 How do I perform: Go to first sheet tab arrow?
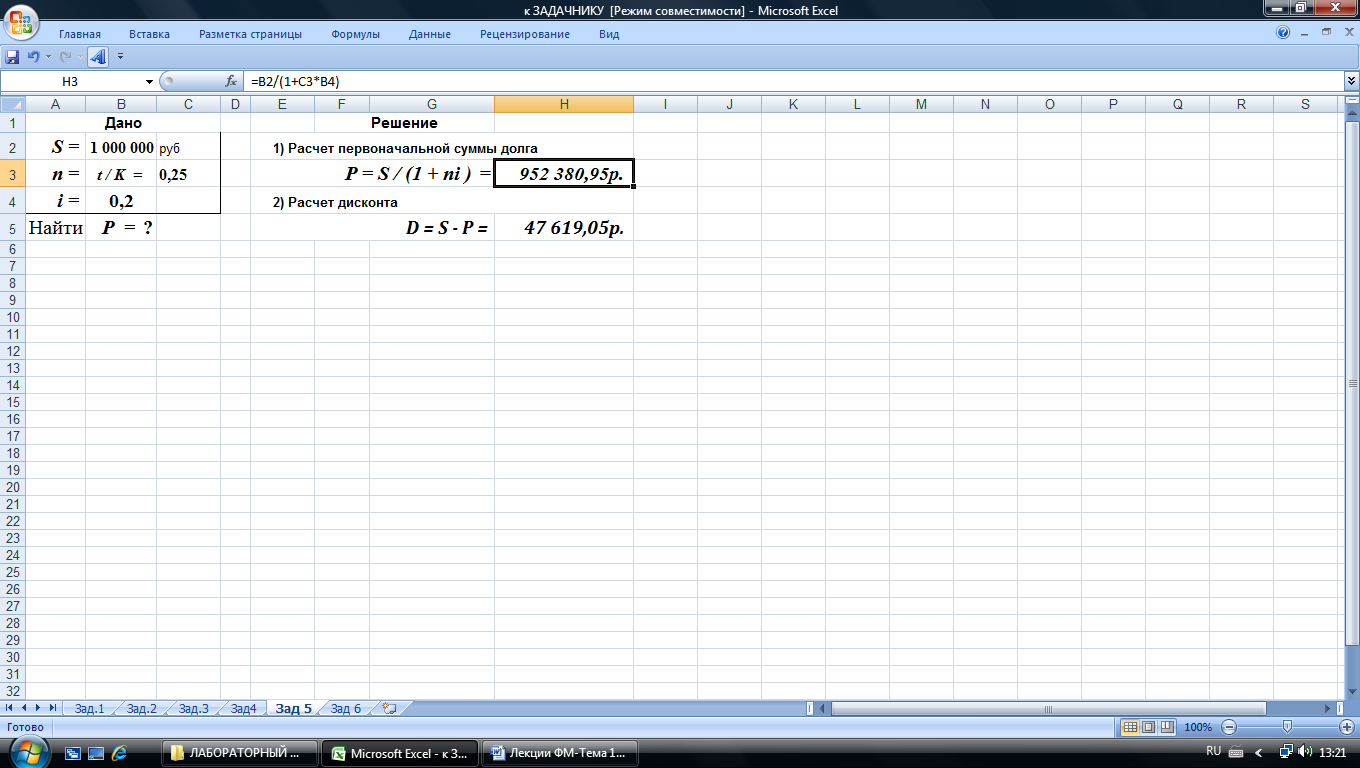coord(9,708)
